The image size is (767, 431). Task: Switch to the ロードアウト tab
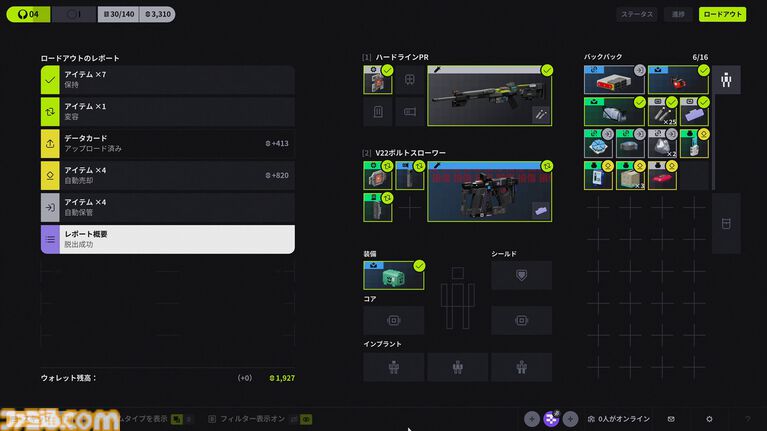[x=722, y=15]
